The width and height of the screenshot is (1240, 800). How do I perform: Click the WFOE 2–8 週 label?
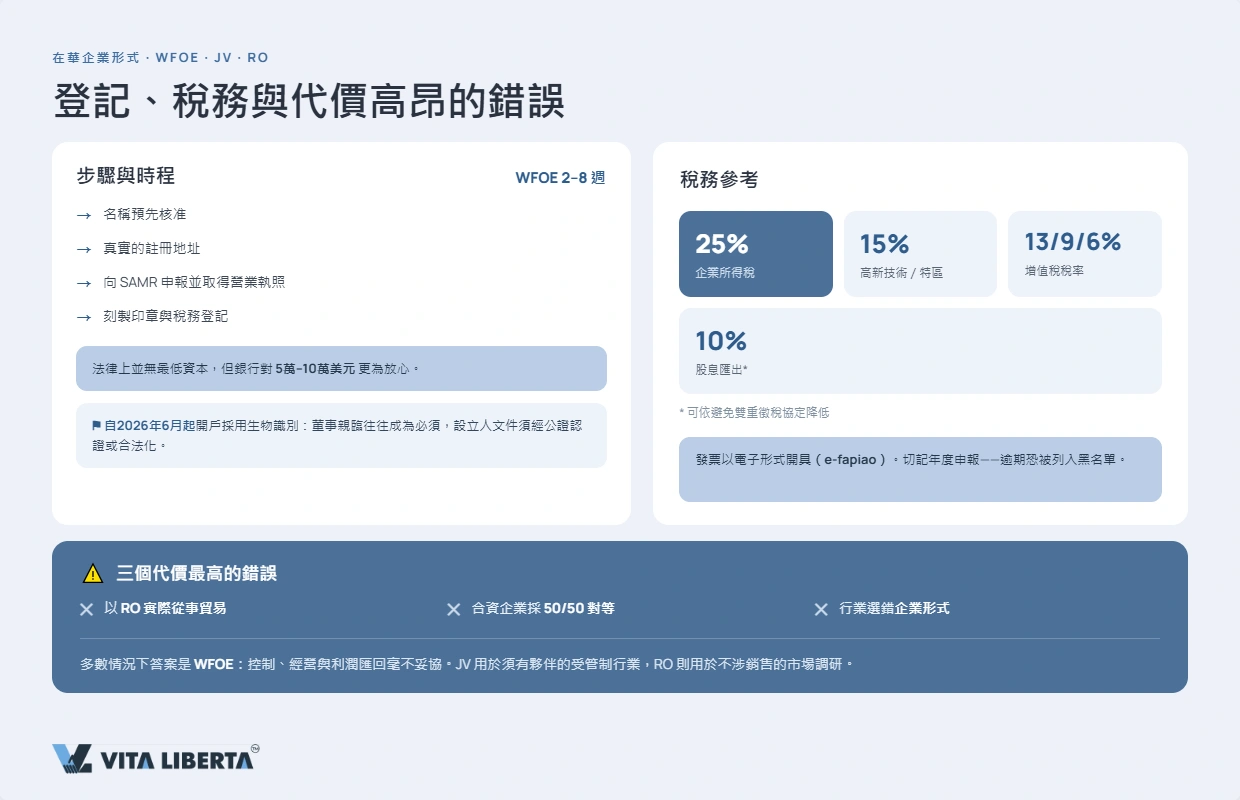[x=560, y=178]
